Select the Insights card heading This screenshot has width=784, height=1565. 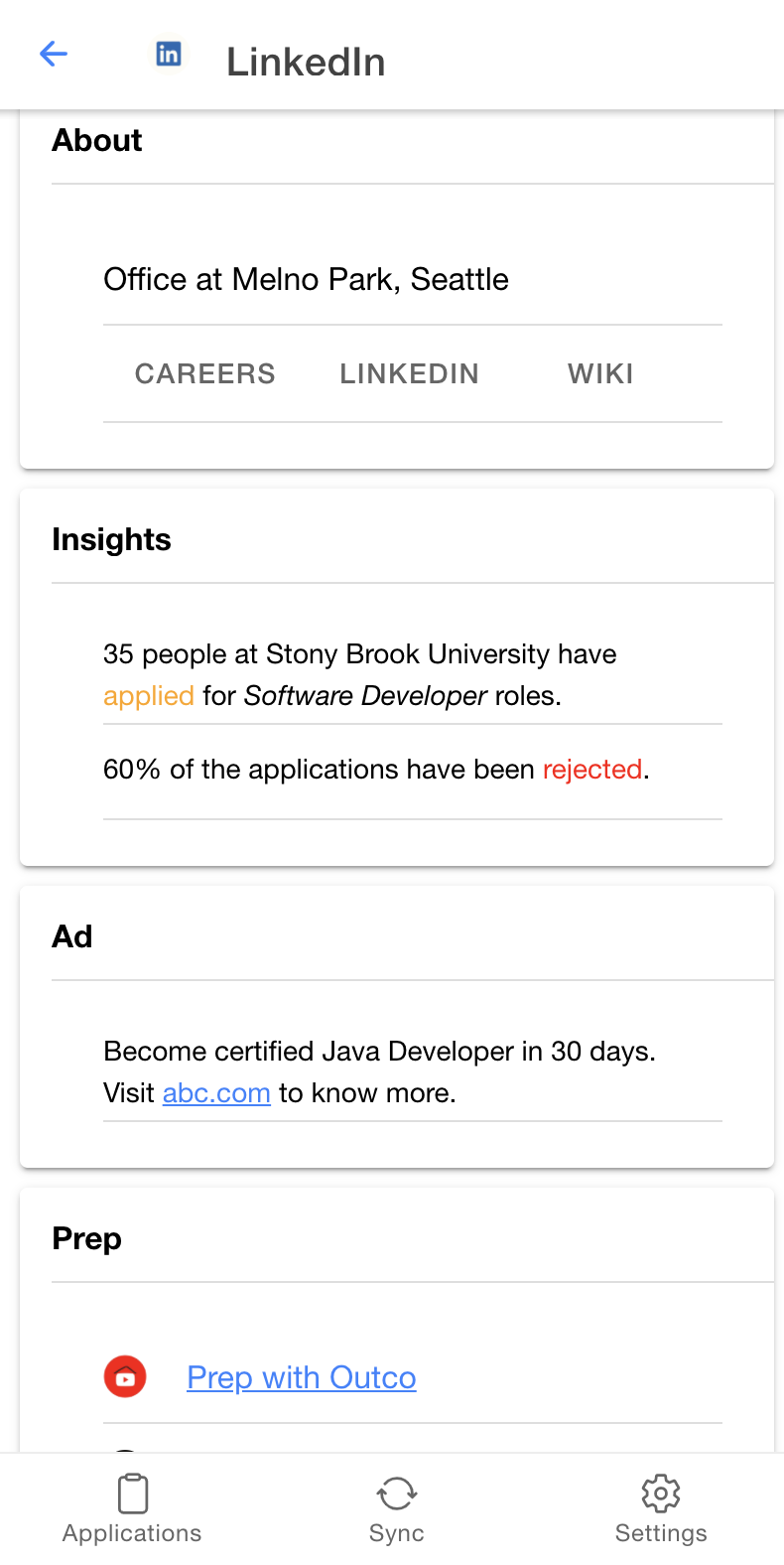[111, 539]
